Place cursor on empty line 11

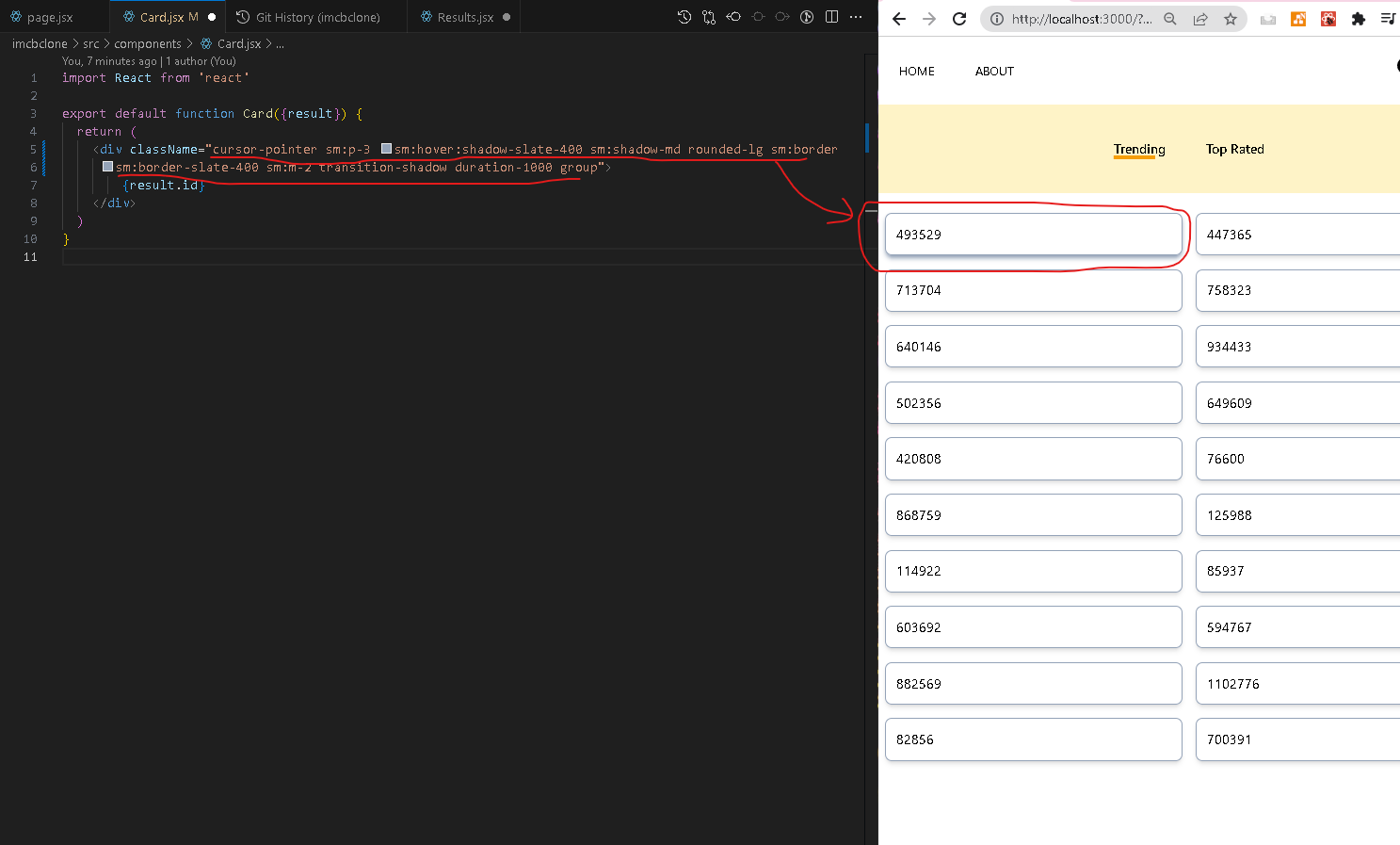click(461, 256)
